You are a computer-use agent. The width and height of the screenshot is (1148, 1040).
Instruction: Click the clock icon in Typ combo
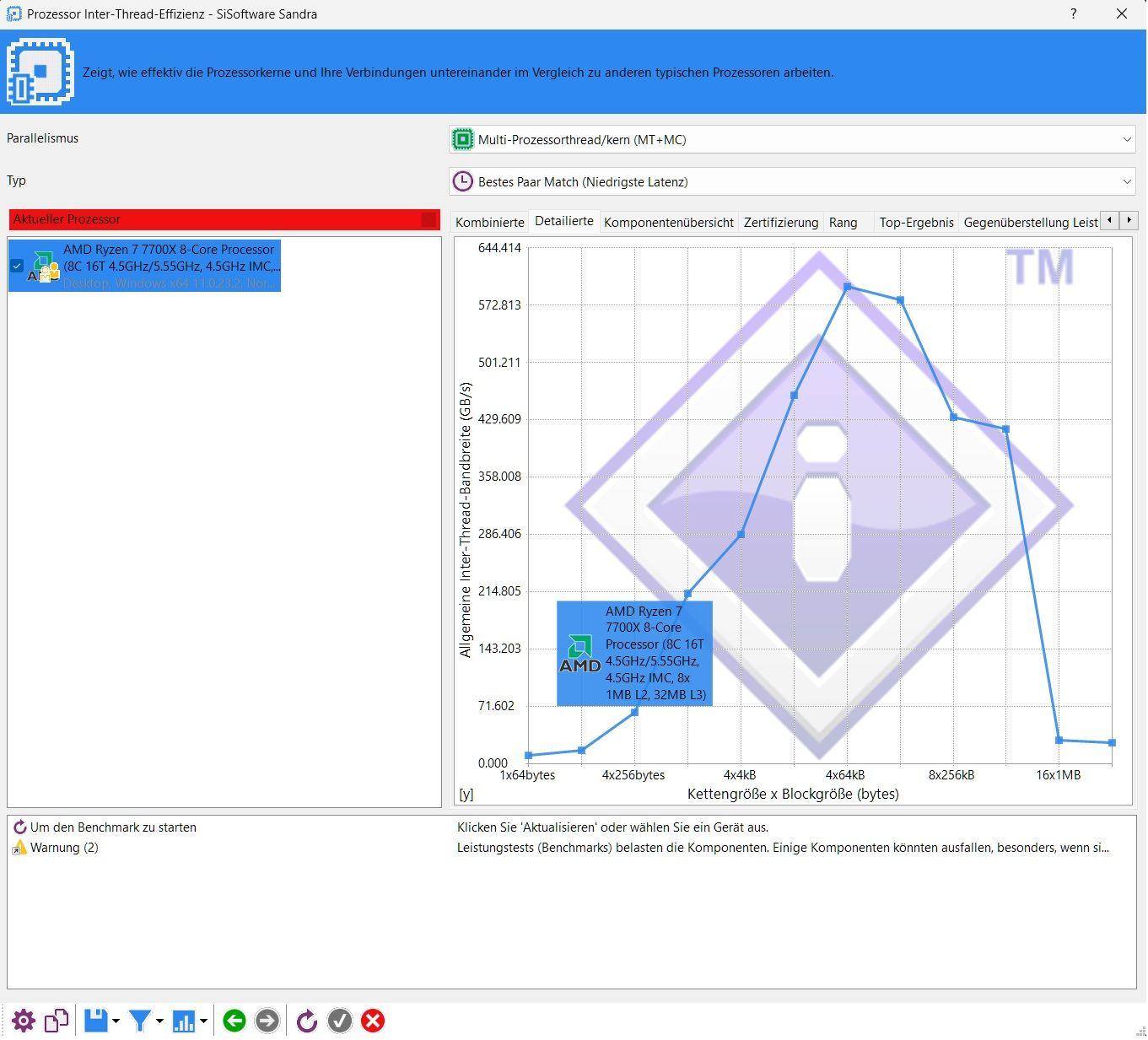(x=463, y=181)
